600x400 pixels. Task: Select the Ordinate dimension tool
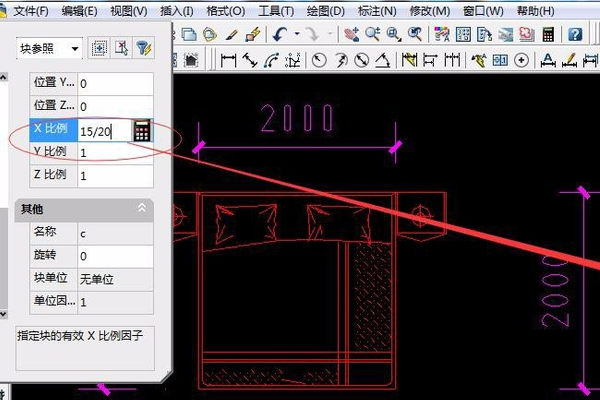(292, 60)
